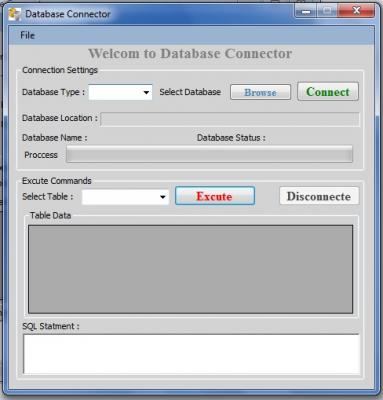Click the 'SQL Statment :' label
The width and height of the screenshot is (383, 400).
(x=51, y=326)
